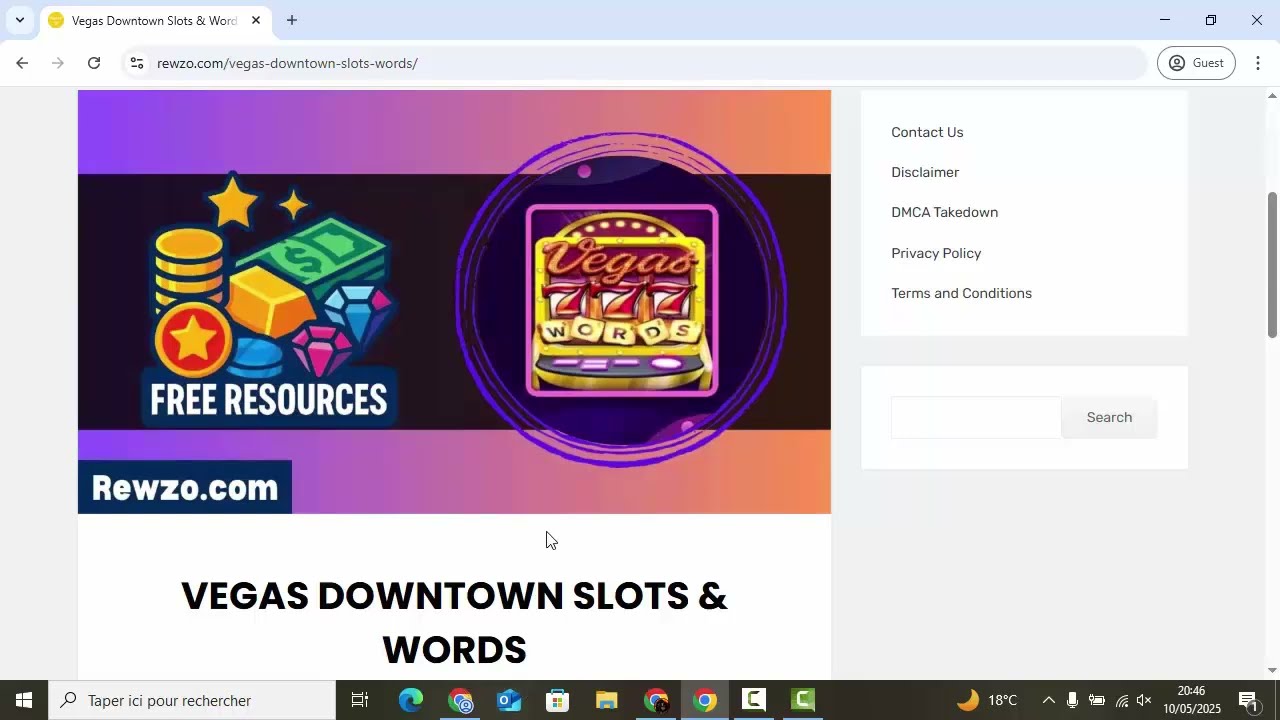Screen dimensions: 1280x720
Task: Open the Disclaimer link
Action: tap(925, 172)
